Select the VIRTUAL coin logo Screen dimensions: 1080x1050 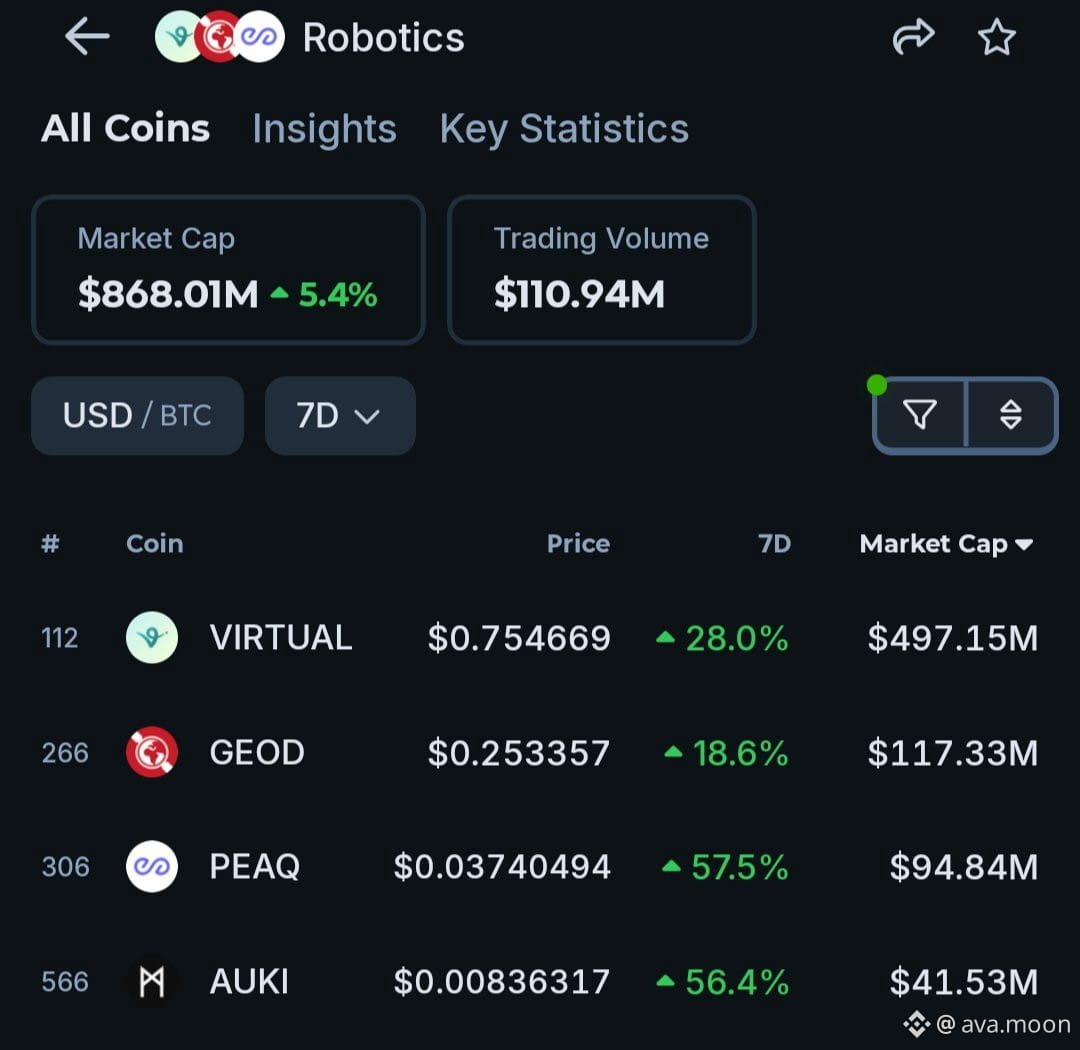[x=152, y=637]
